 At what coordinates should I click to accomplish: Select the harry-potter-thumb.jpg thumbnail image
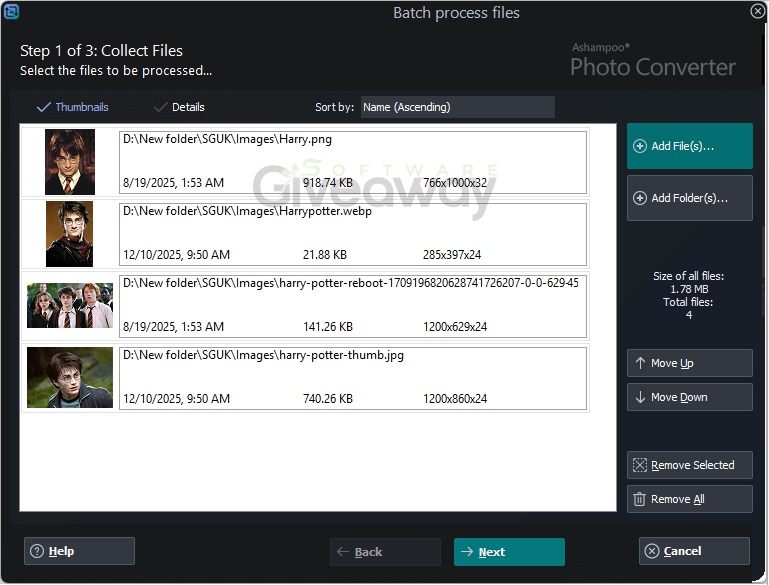point(70,378)
